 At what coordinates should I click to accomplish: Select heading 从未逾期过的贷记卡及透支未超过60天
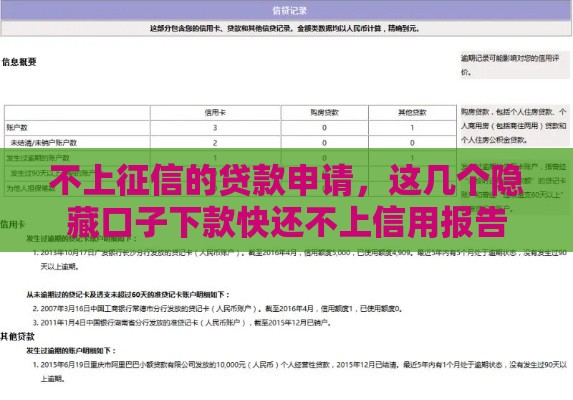click(128, 294)
